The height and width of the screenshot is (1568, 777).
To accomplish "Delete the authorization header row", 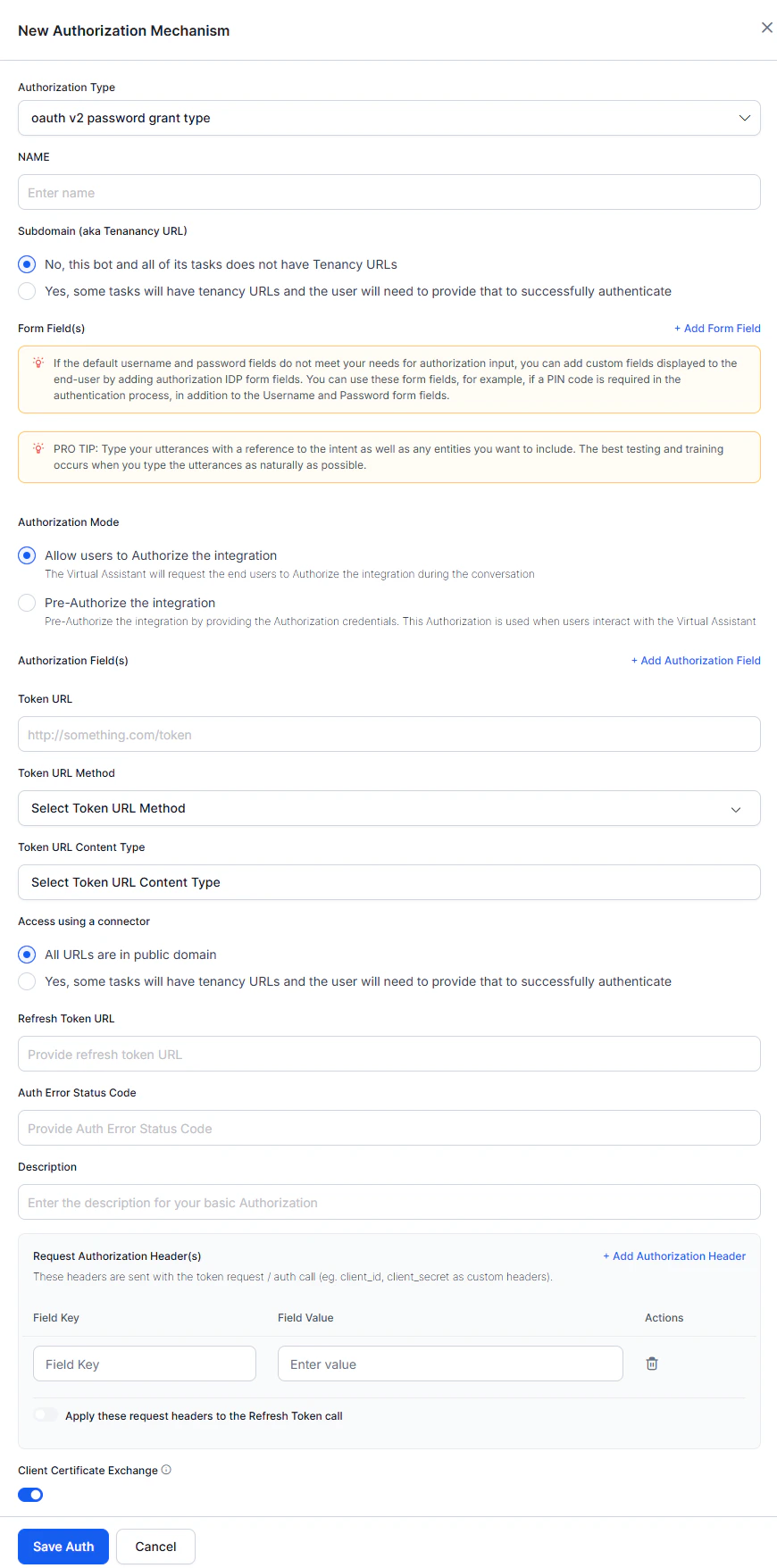I will click(x=652, y=1364).
